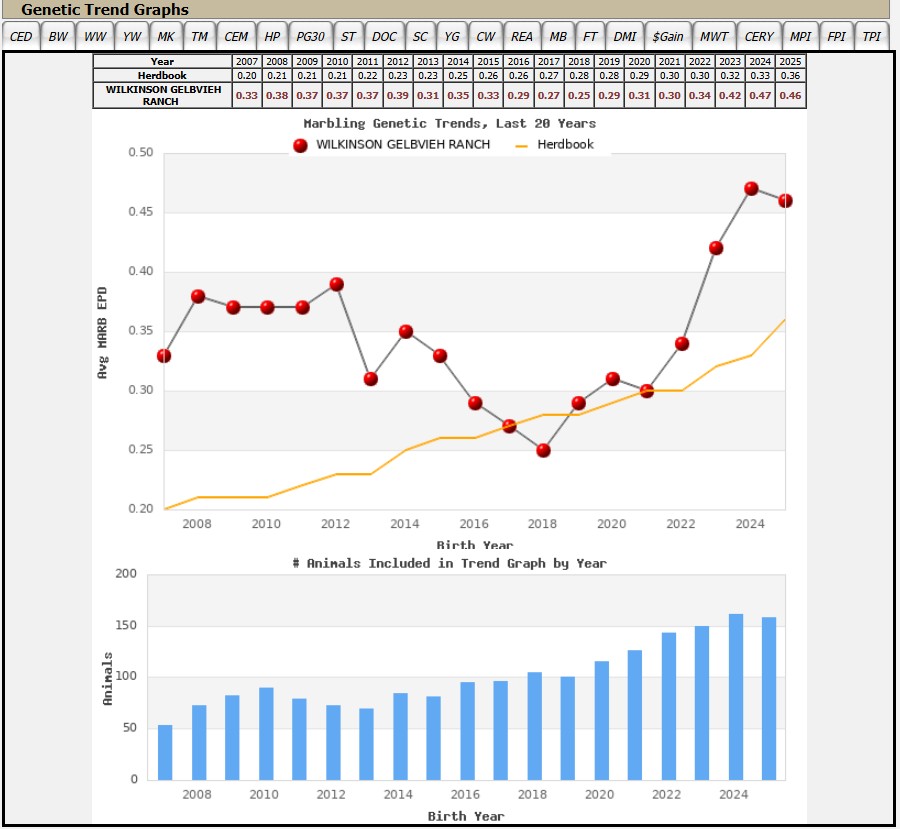Select the DMI tab
Screen dimensions: 900x829
click(624, 36)
